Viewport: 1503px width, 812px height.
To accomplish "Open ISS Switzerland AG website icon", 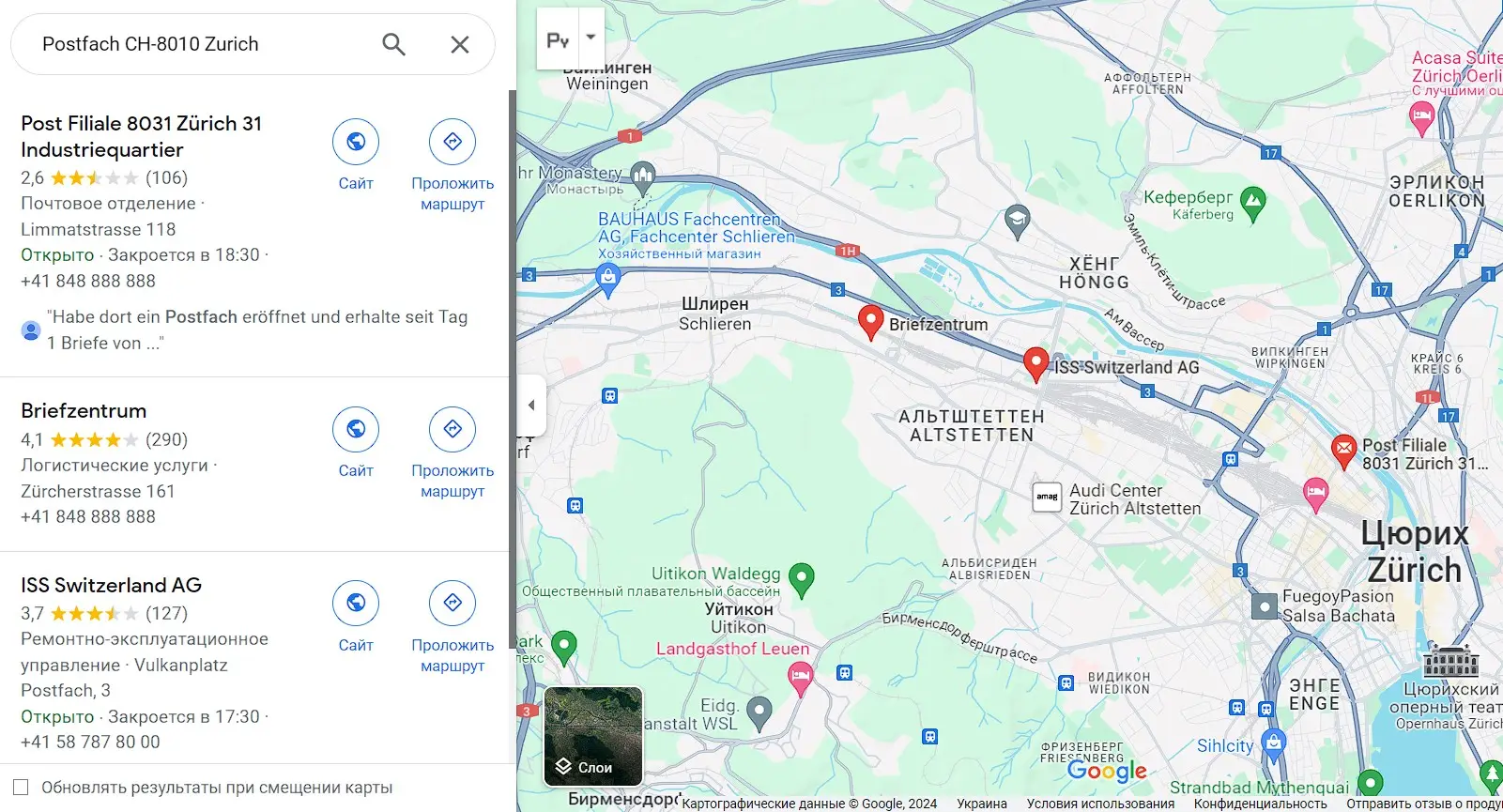I will (356, 603).
